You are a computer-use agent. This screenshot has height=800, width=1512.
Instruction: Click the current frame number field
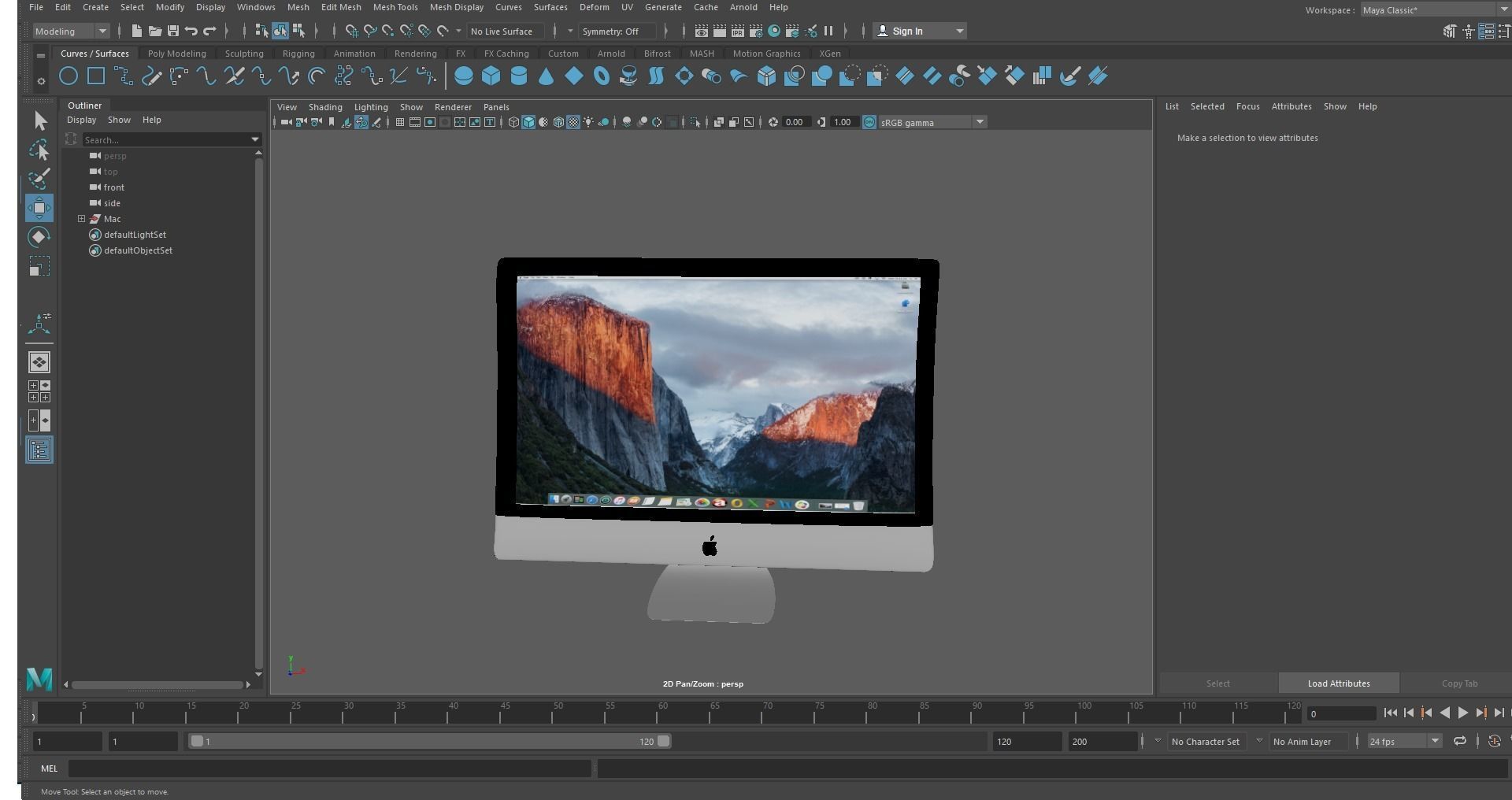[1342, 713]
